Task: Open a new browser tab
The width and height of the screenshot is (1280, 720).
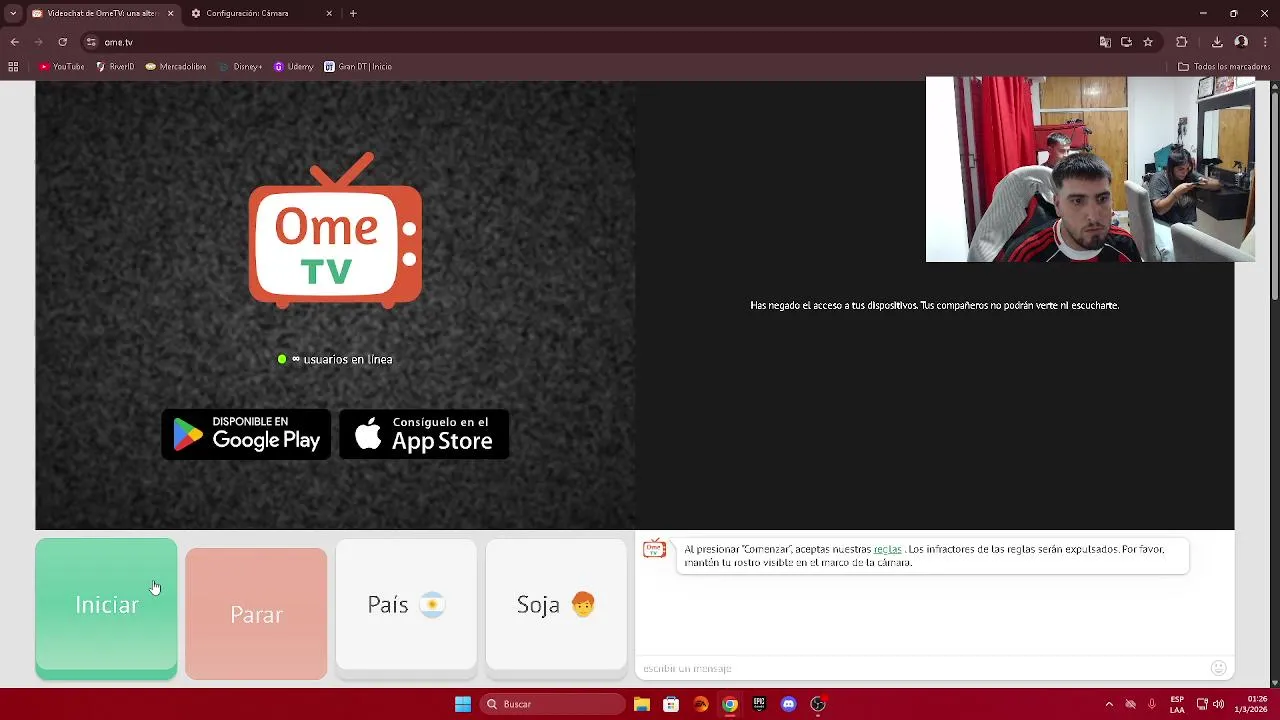Action: [x=353, y=13]
